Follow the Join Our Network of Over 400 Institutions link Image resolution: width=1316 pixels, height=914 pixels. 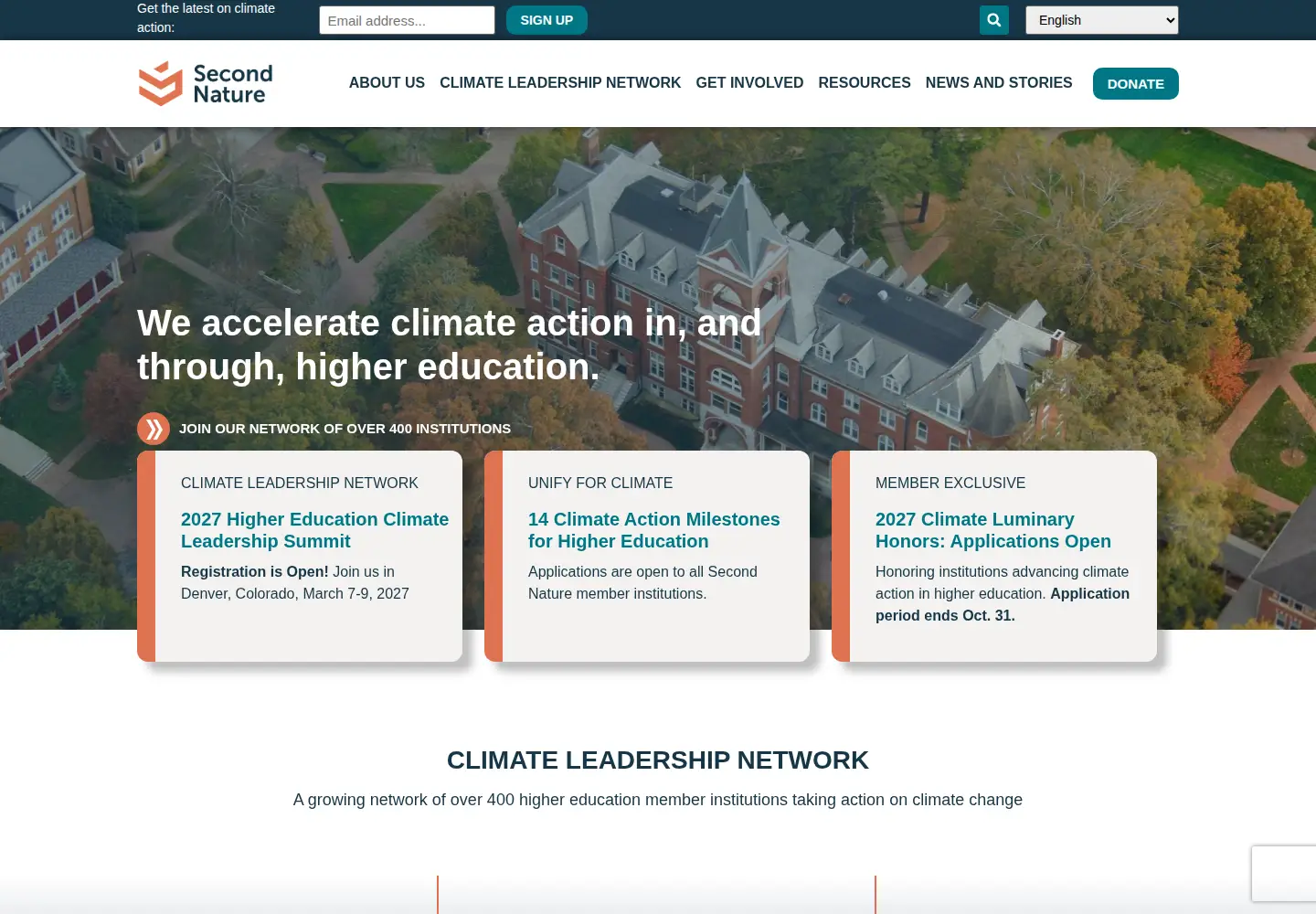click(x=345, y=429)
